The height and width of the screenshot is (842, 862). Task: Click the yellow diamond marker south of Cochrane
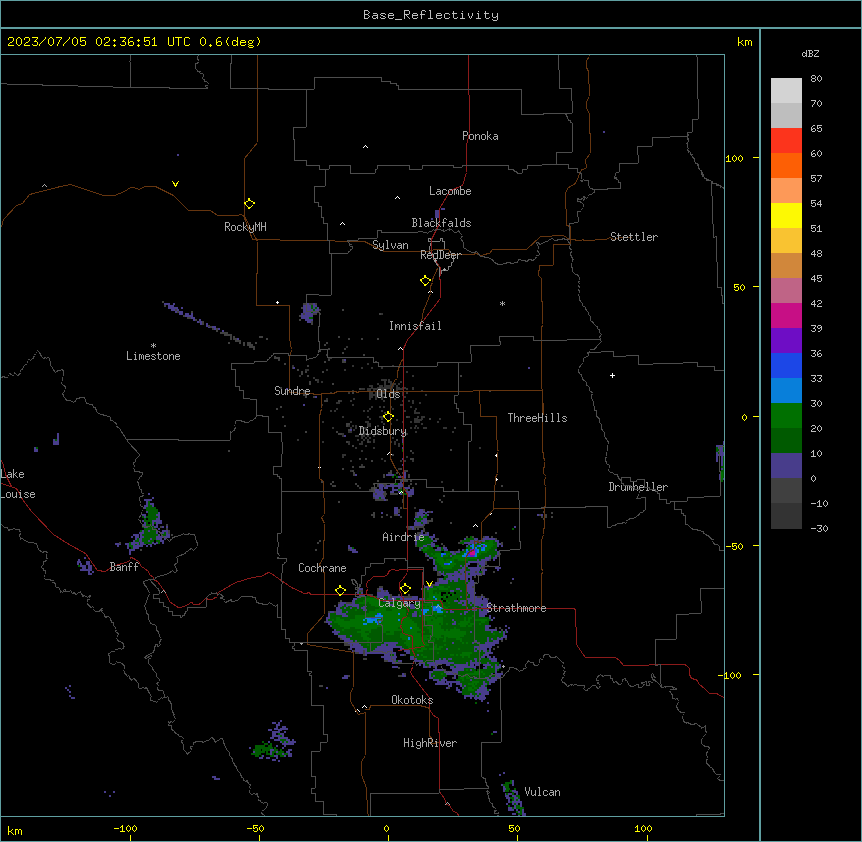(340, 590)
